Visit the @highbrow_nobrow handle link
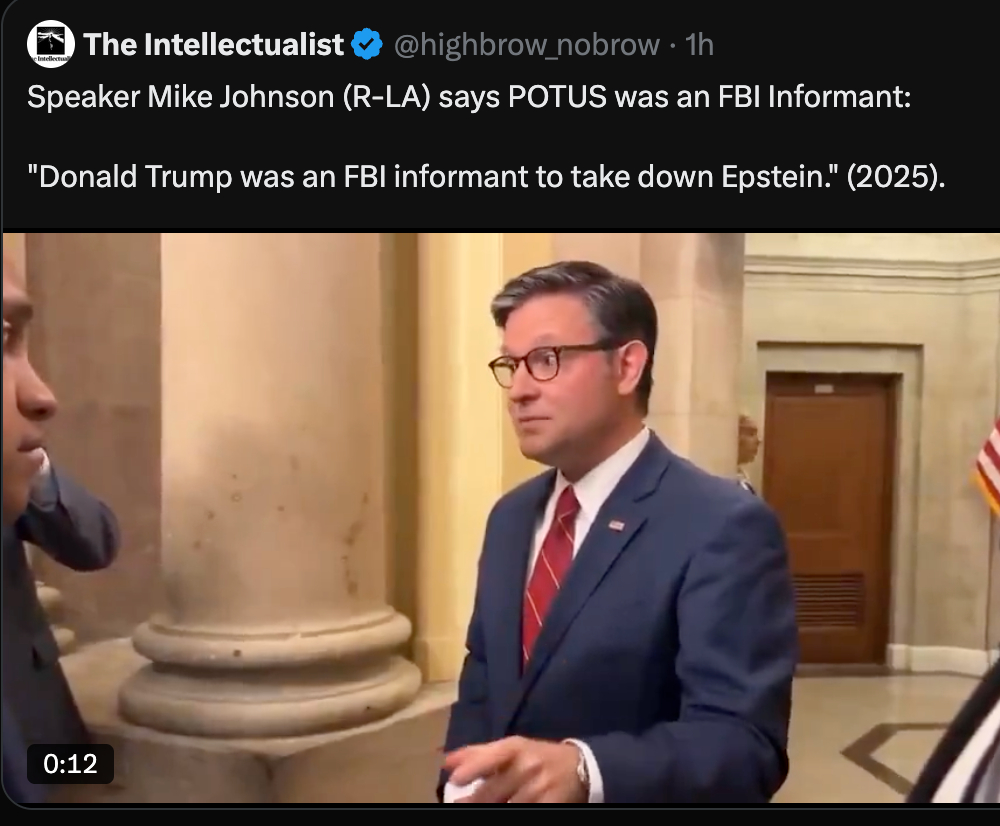This screenshot has width=1000, height=826. point(527,45)
